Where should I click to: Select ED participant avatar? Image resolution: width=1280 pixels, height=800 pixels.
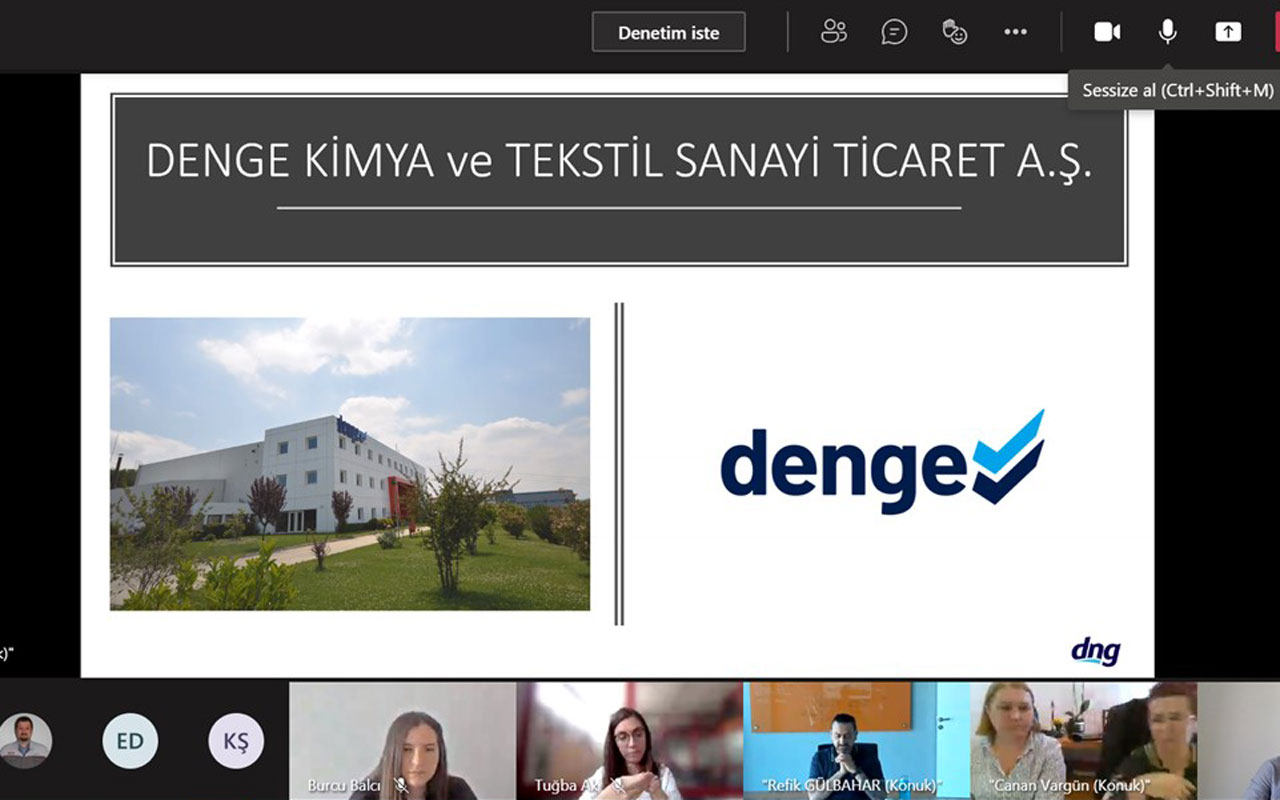coord(130,741)
